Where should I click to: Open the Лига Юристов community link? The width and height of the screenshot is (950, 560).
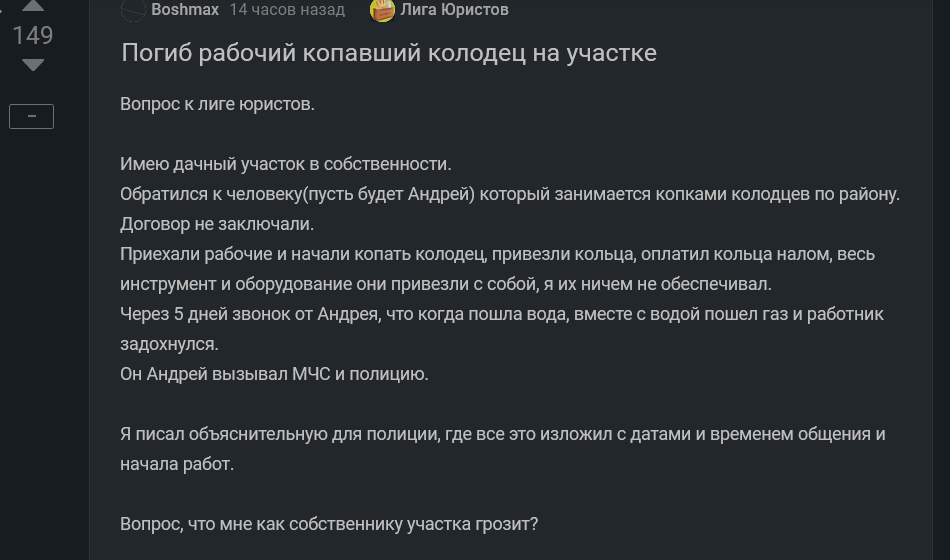454,10
